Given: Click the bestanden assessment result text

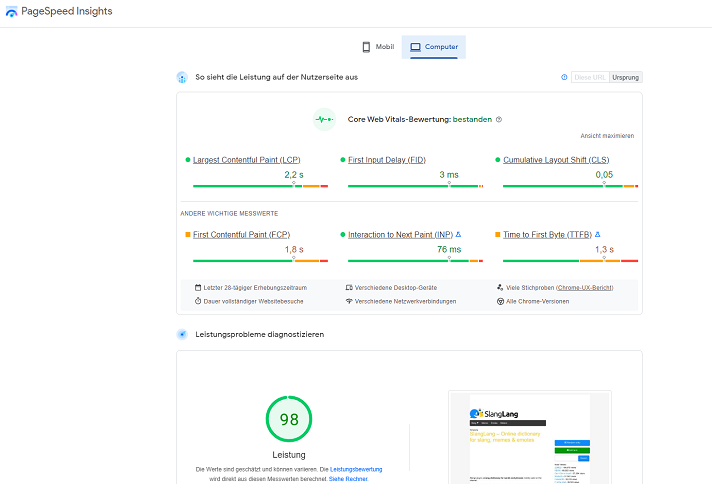Looking at the screenshot, I should click(472, 119).
